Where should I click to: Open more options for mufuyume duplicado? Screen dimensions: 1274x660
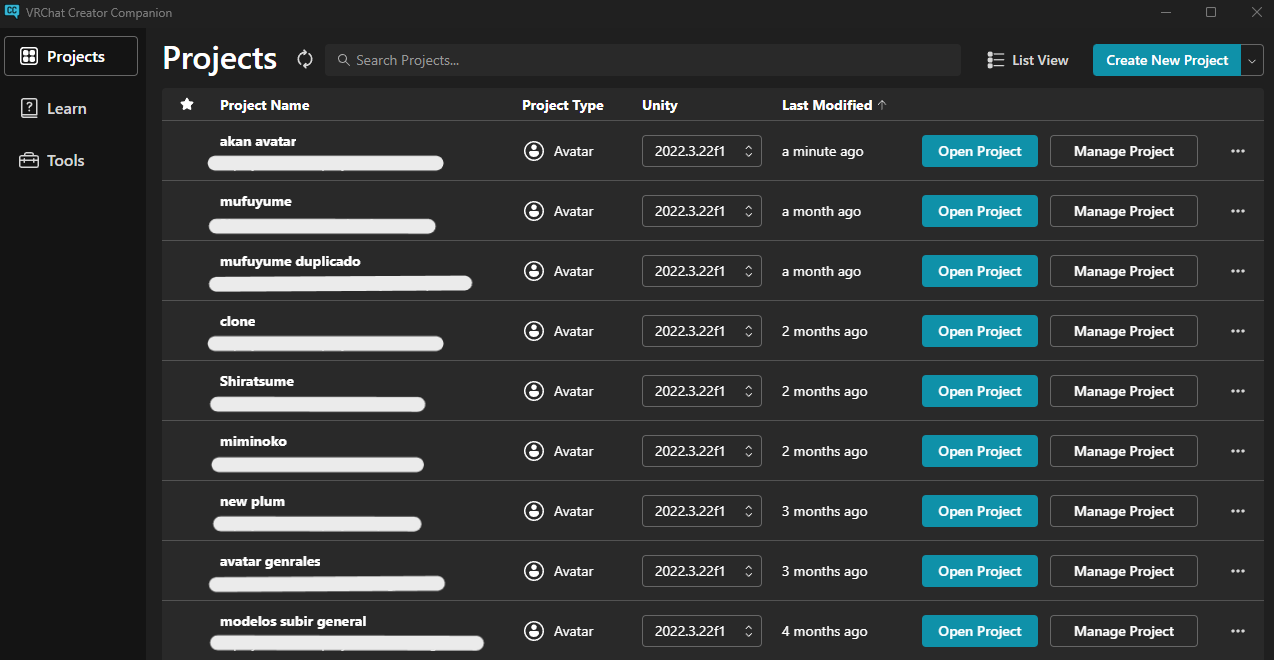point(1238,271)
